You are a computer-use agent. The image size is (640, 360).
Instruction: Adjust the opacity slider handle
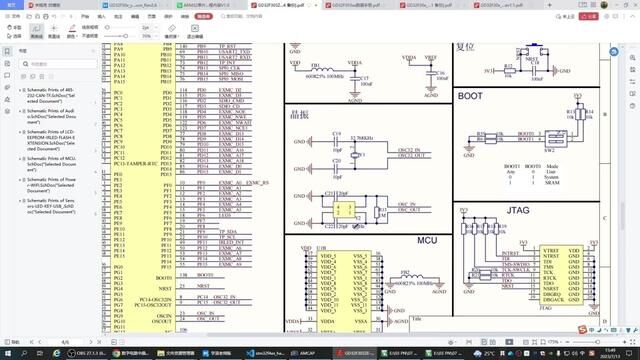point(126,36)
